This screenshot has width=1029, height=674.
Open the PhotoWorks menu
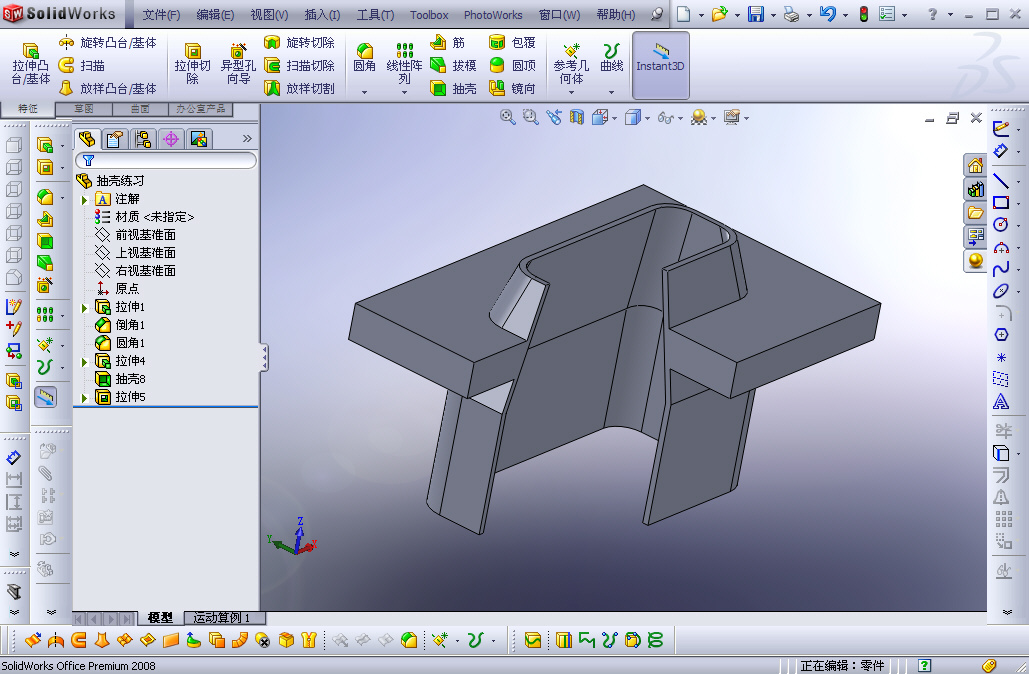click(x=493, y=14)
